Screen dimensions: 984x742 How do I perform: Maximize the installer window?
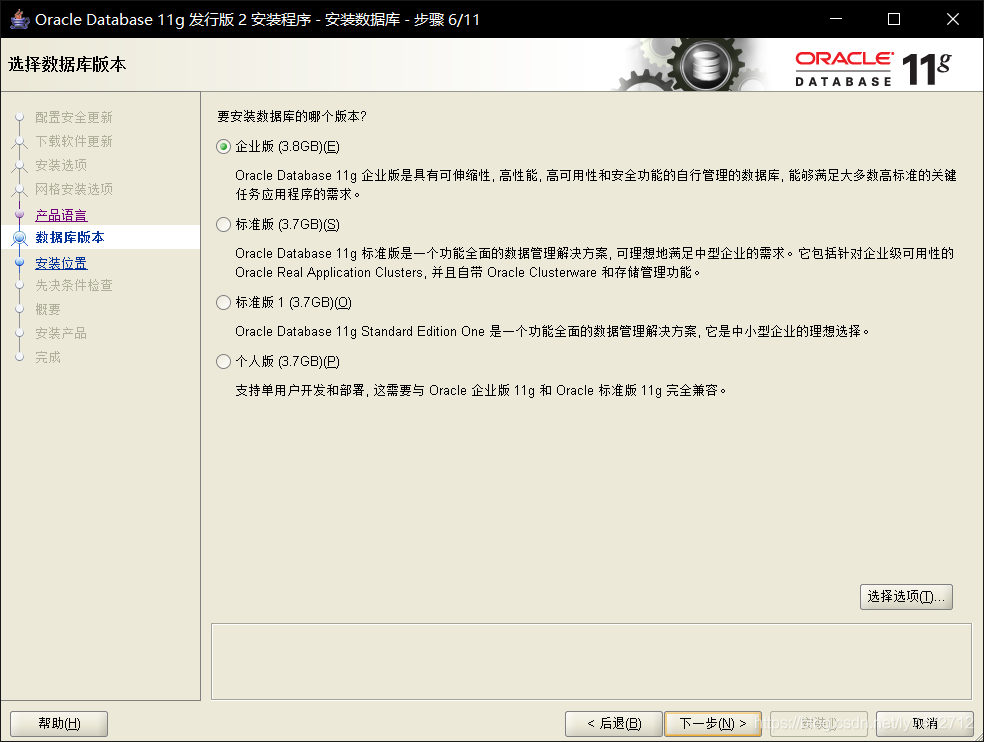tap(894, 19)
